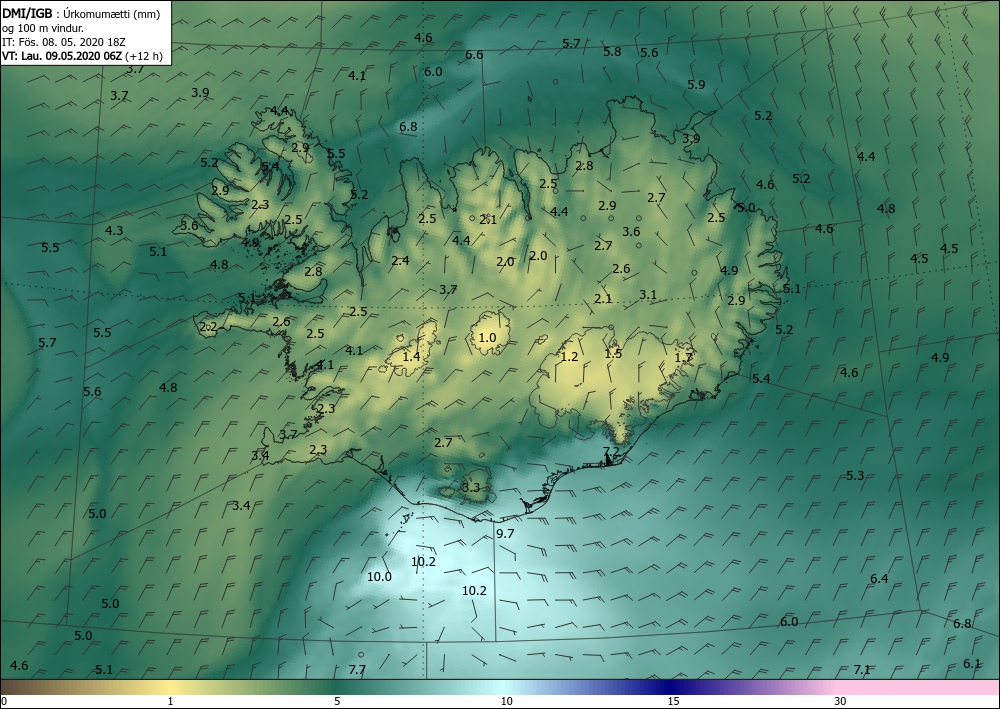Viewport: 1000px width, 709px height.
Task: Click the 7.7 map value
Action: pyautogui.click(x=357, y=669)
